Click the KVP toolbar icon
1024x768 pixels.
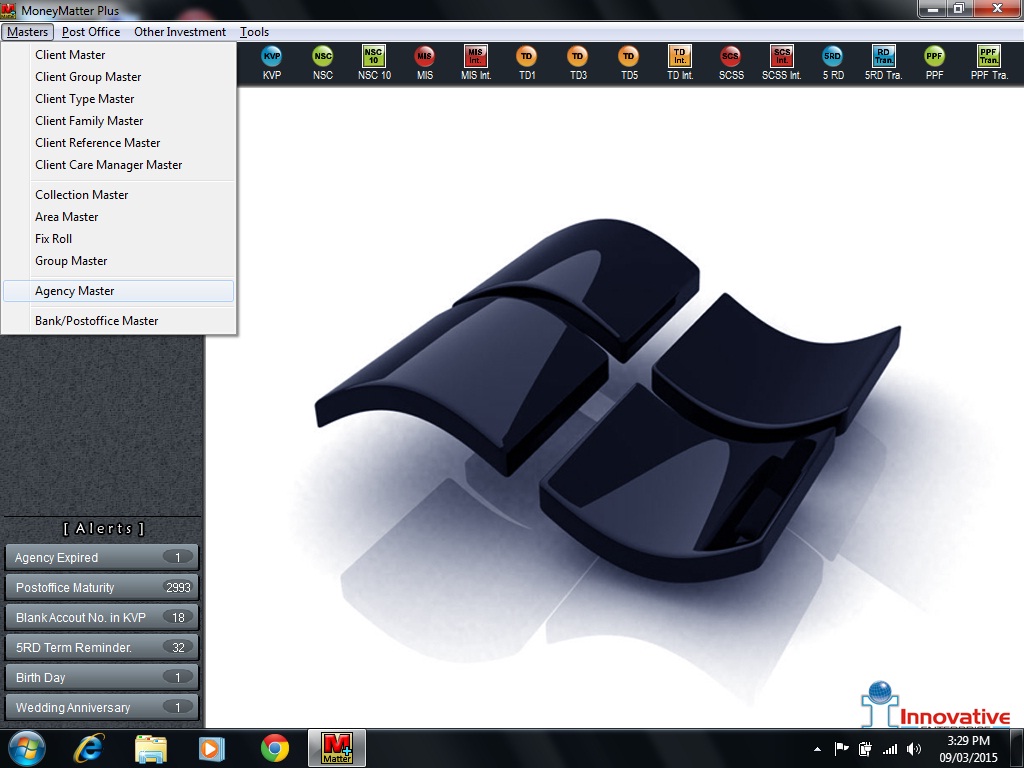tap(272, 62)
